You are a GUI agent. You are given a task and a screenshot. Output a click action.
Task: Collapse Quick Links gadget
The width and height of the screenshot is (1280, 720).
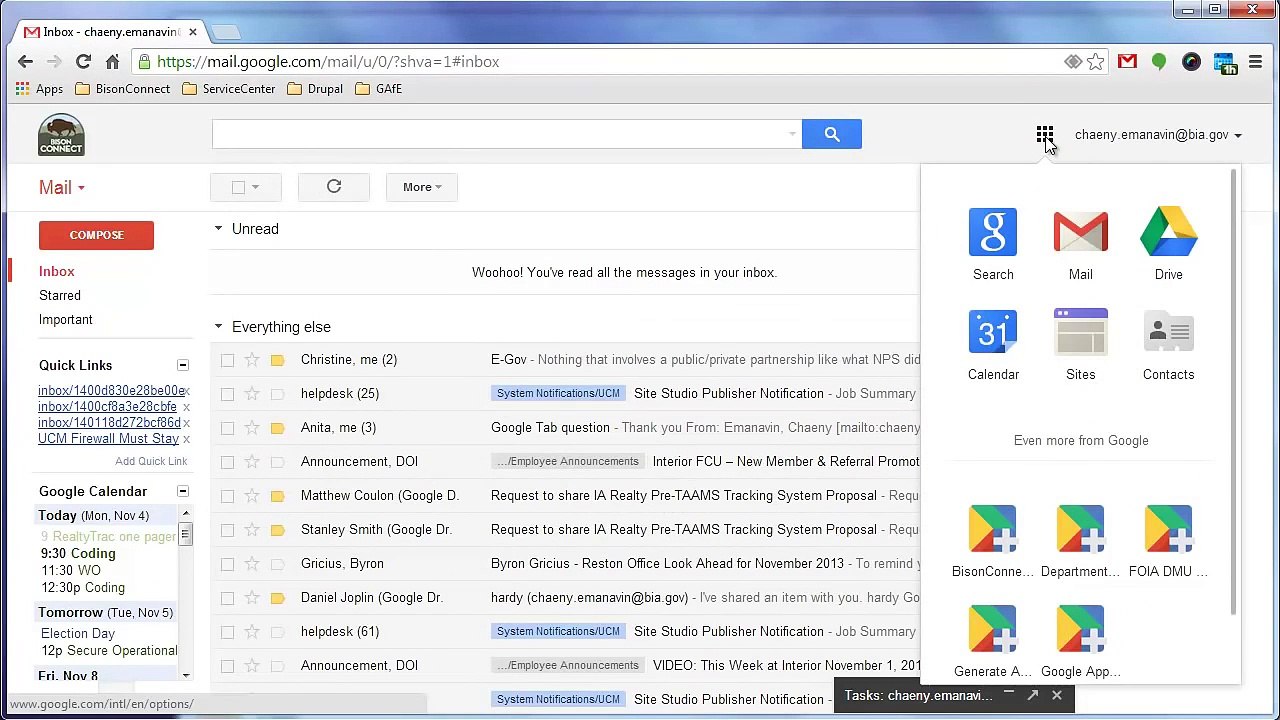(183, 366)
